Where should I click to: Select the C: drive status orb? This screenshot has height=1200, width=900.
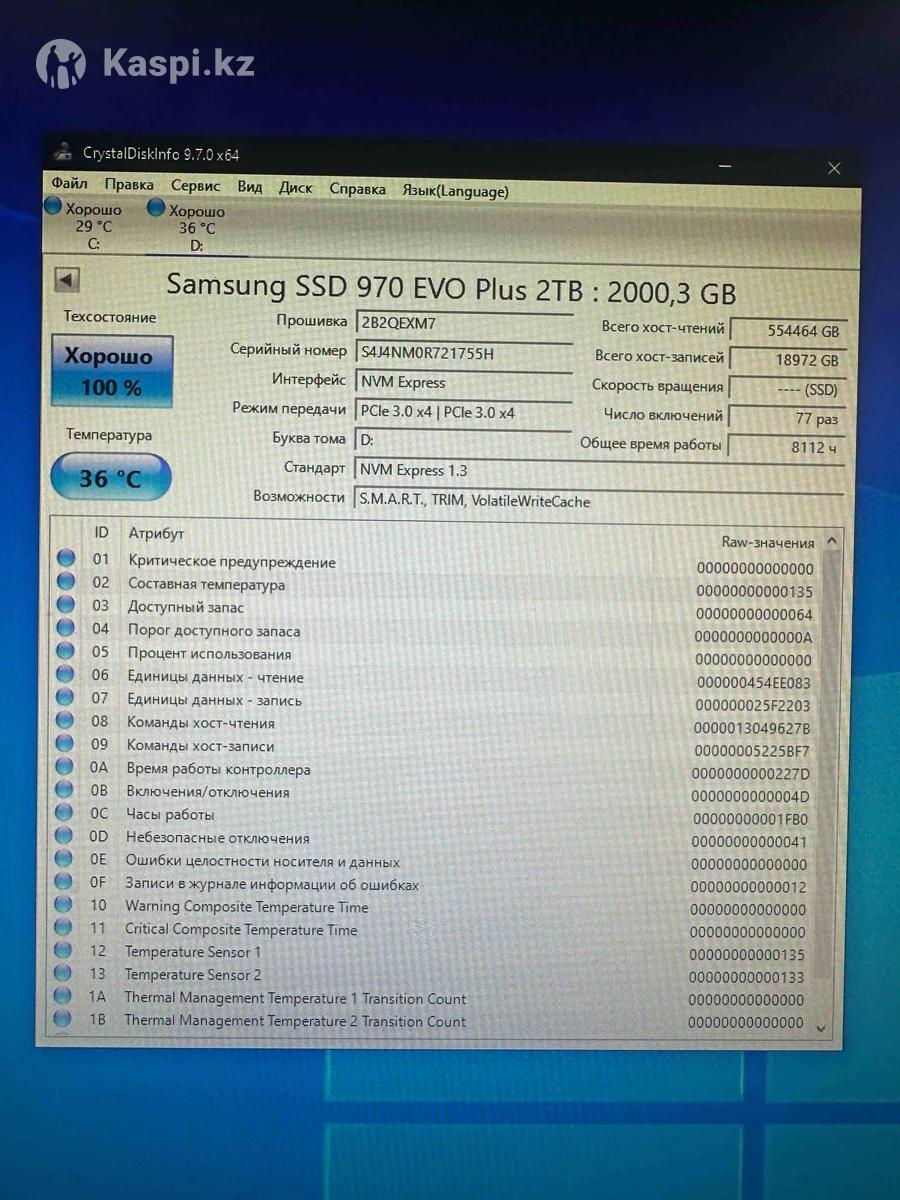pos(54,208)
